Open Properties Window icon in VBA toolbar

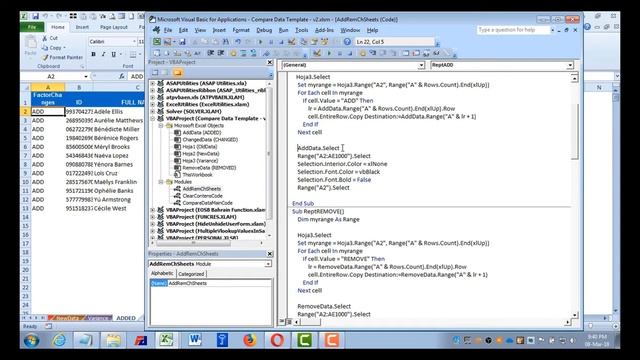pos(314,42)
